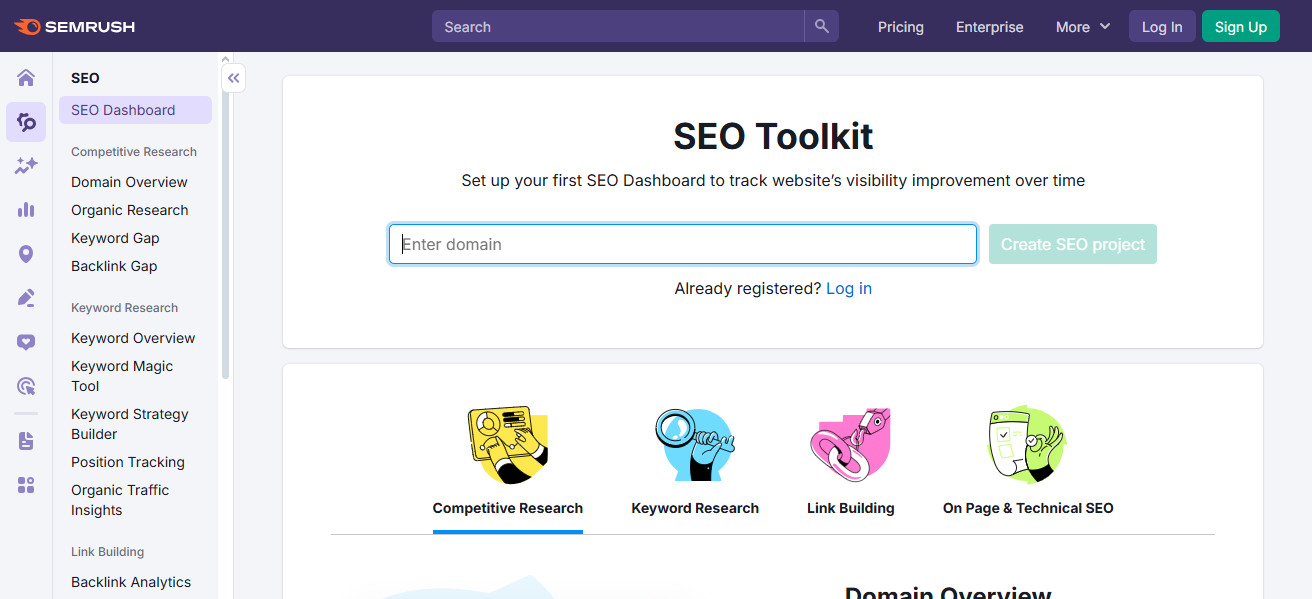This screenshot has height=599, width=1312.
Task: Click the Competitive Research sidebar section label
Action: 134,152
